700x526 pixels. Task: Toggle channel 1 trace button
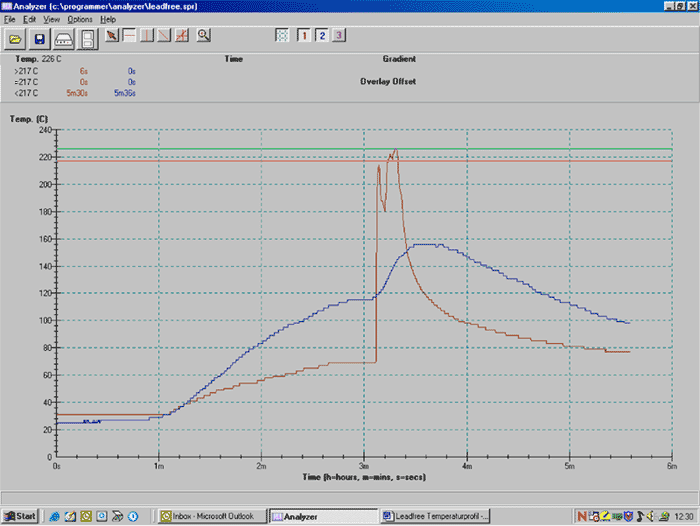[304, 35]
